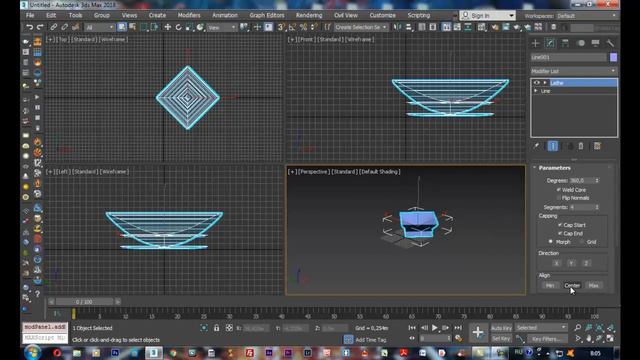Set lathe direction to Y
The height and width of the screenshot is (360, 640).
point(571,263)
